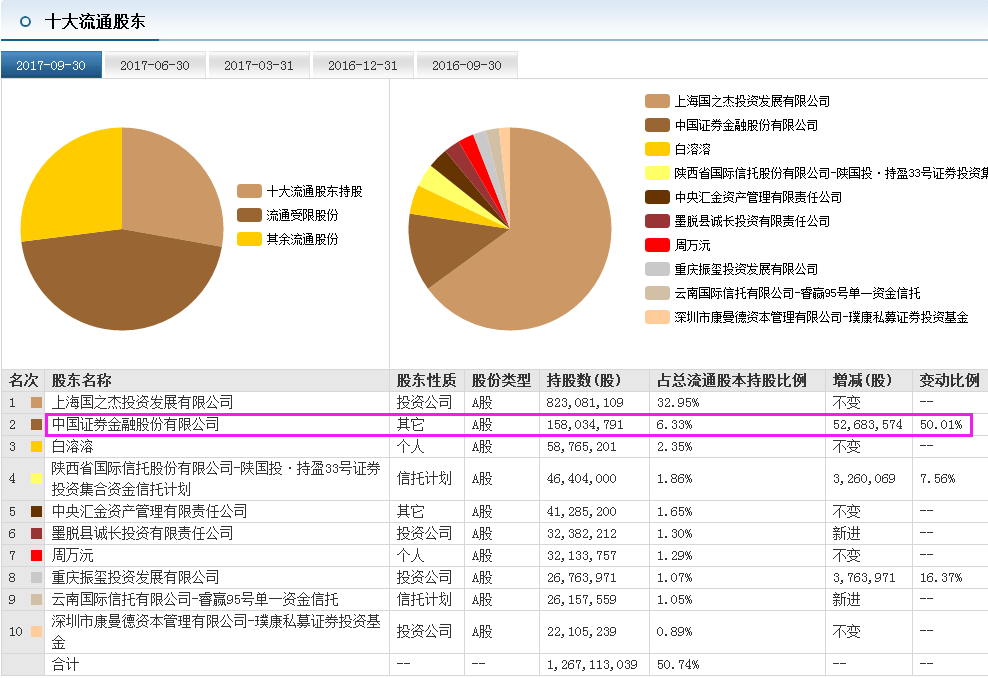Click the 1,267,113,039 total shares value
The width and height of the screenshot is (988, 678).
tap(592, 665)
